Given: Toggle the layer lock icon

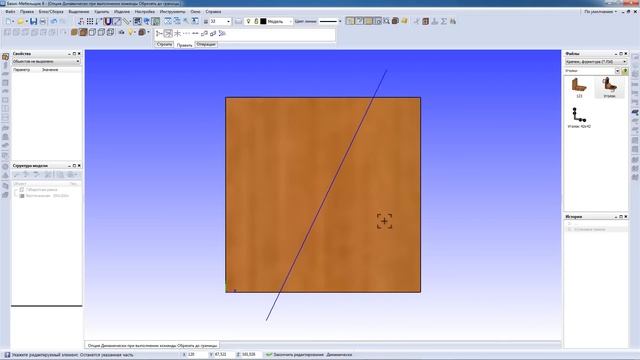Looking at the screenshot, I should click(256, 21).
